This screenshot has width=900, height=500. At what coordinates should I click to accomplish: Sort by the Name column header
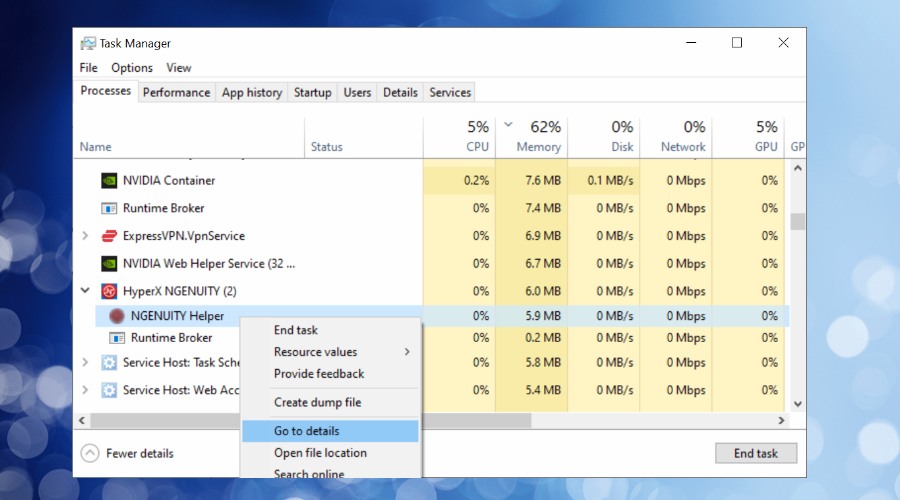tap(189, 138)
